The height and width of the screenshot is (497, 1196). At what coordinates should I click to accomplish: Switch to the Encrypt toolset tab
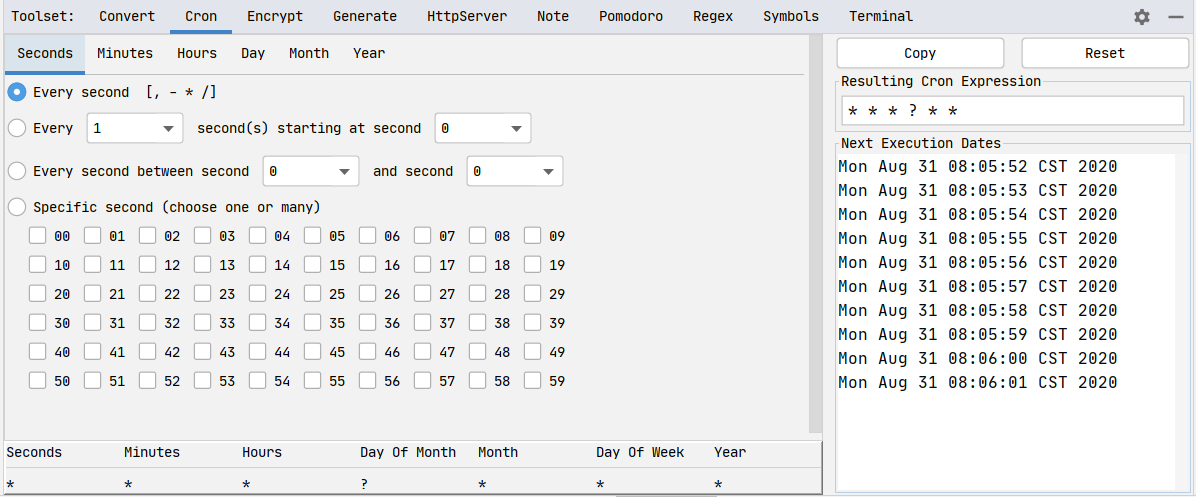275,17
